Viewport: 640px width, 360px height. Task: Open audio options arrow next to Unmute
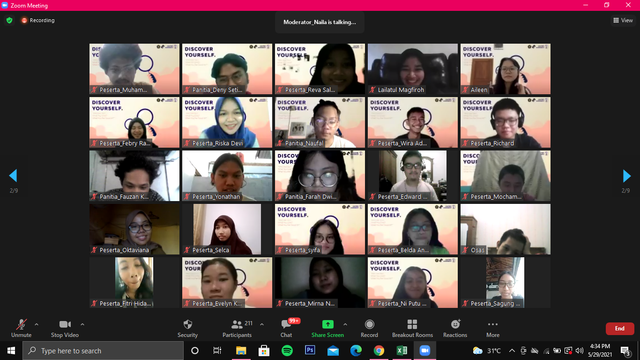[37, 324]
